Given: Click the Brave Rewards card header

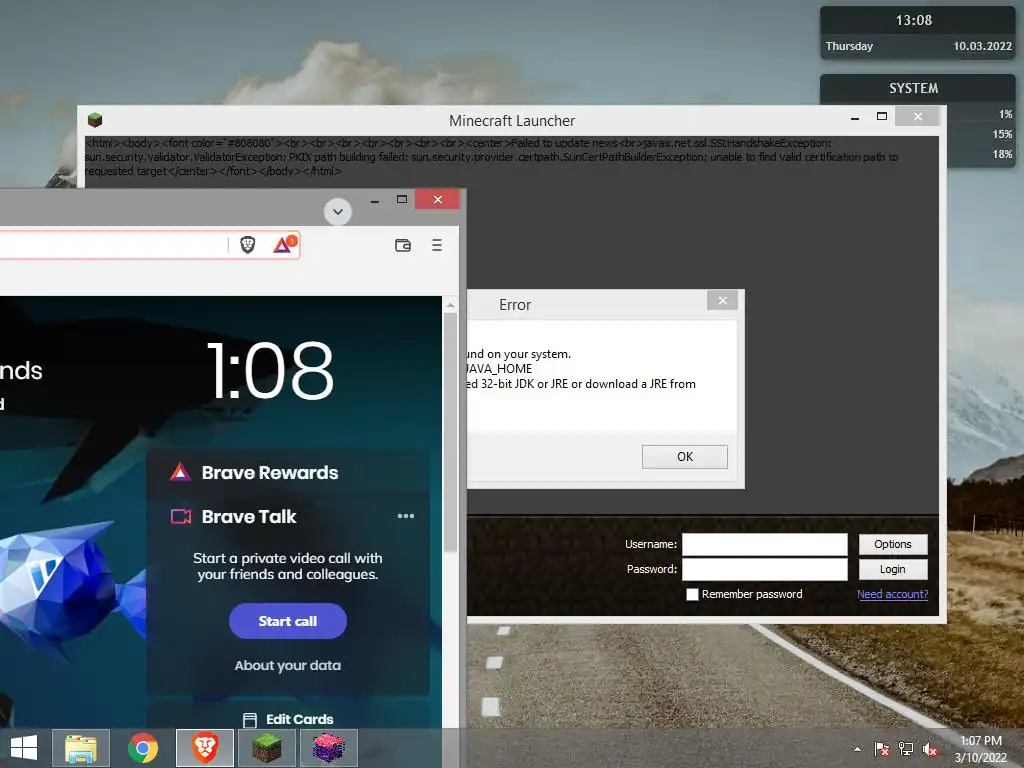Looking at the screenshot, I should click(x=288, y=472).
